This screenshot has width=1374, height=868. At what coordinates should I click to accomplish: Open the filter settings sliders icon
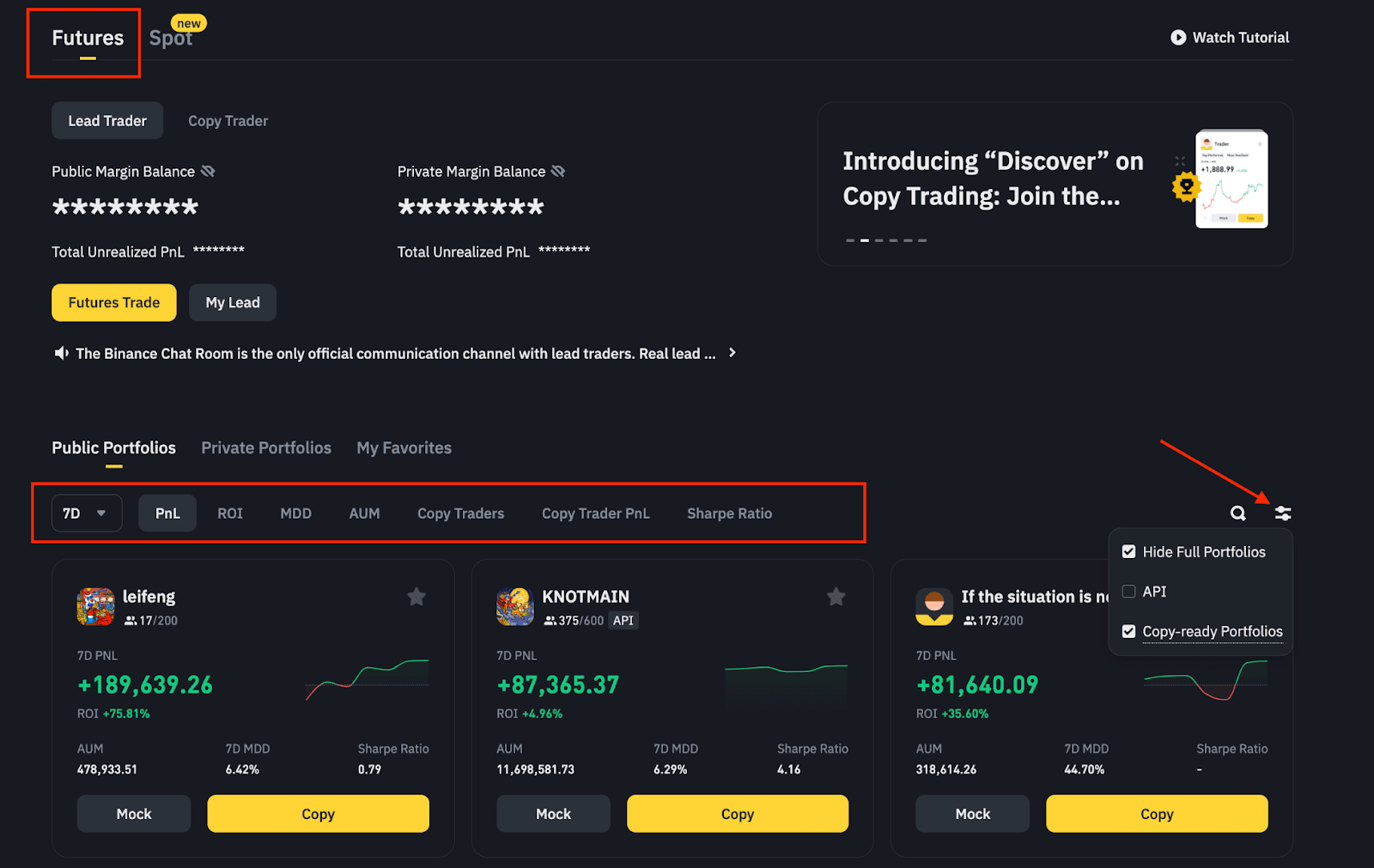point(1283,513)
